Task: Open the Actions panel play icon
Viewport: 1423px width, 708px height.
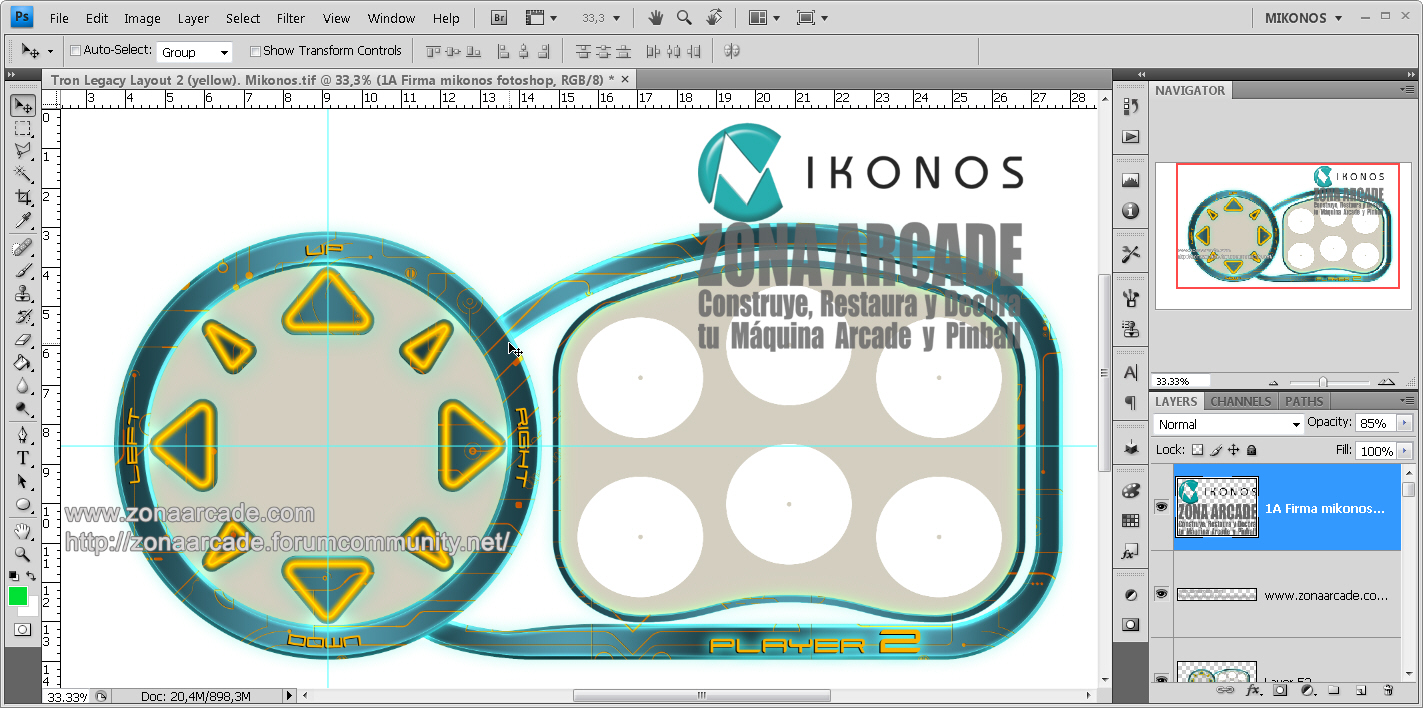Action: pos(1131,136)
